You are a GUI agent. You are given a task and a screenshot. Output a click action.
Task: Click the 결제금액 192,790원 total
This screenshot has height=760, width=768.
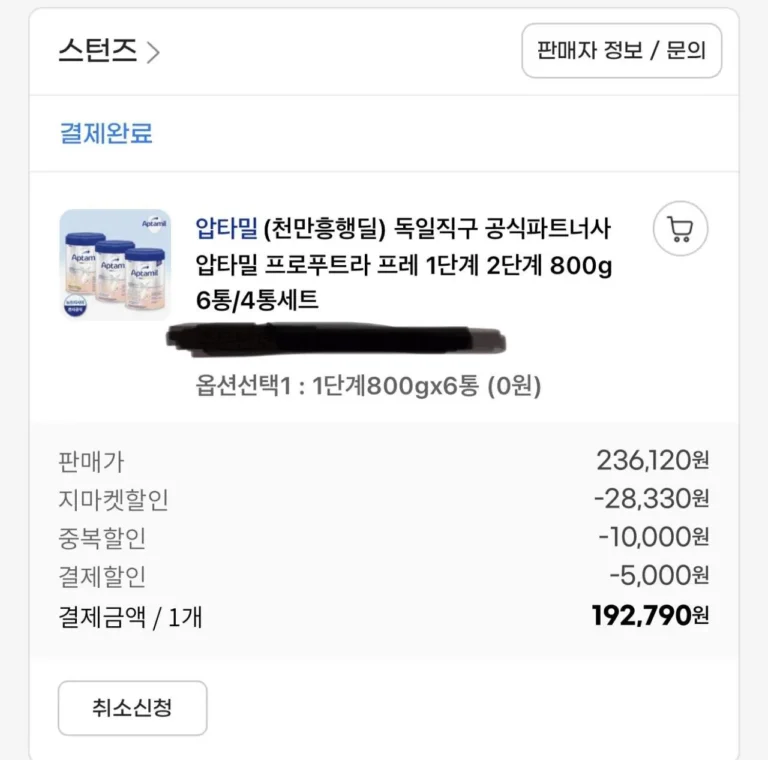click(650, 616)
